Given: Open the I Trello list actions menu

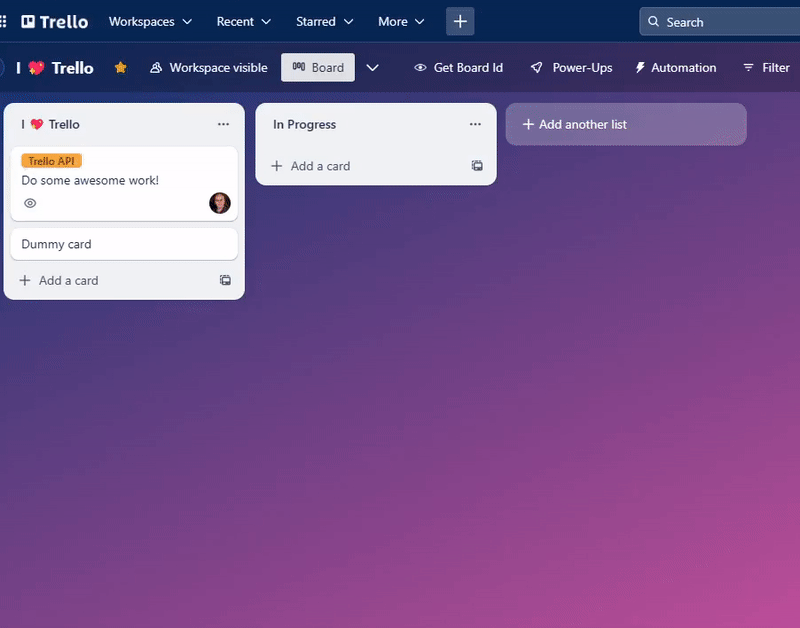Looking at the screenshot, I should (x=223, y=124).
